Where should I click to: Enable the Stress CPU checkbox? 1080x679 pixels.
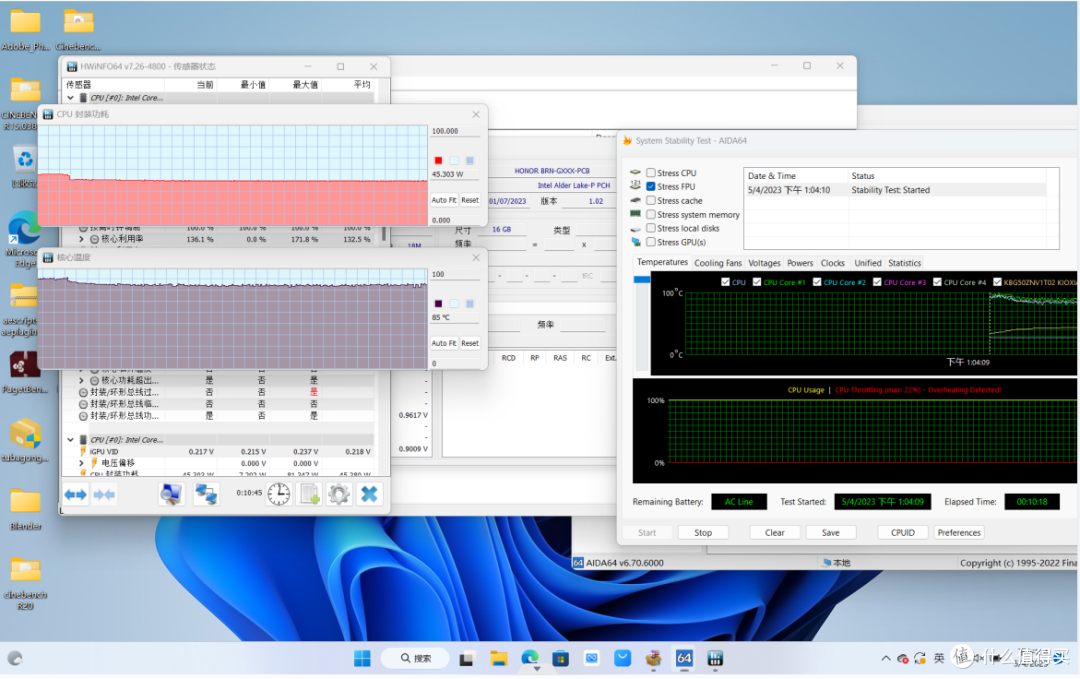coord(651,173)
